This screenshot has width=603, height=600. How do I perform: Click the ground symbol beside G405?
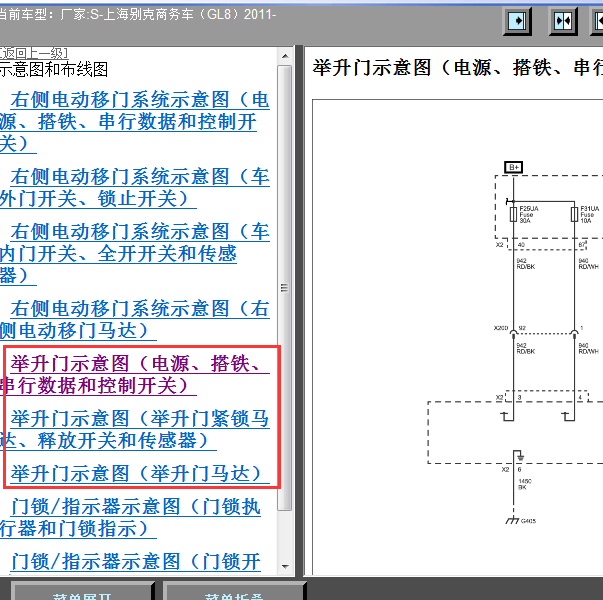click(512, 520)
